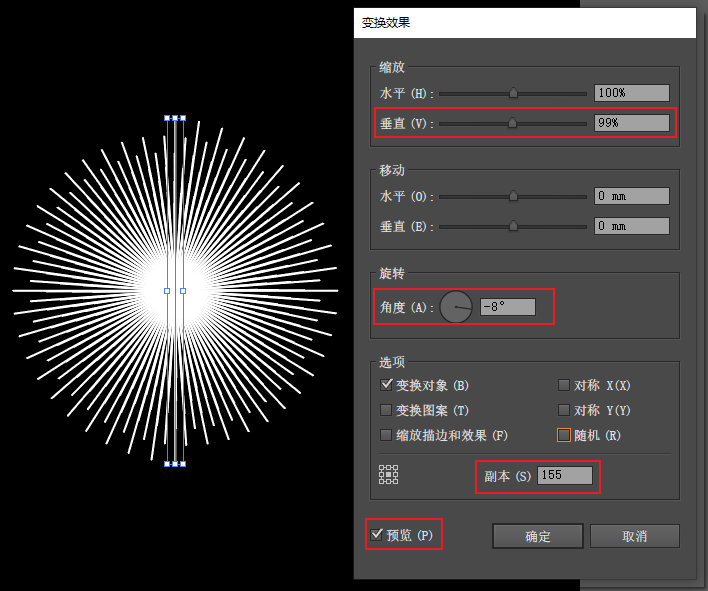Check the 缩放描边和效果 (F) option
The width and height of the screenshot is (708, 591).
386,435
